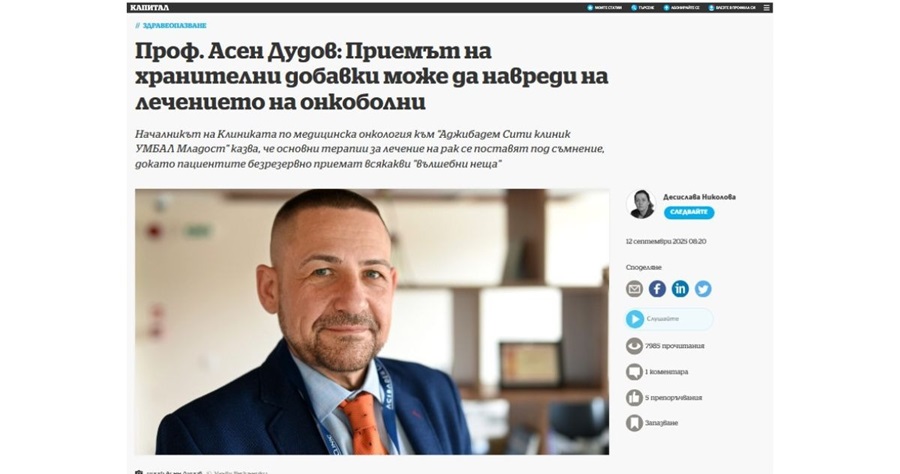
Task: Open Моите статии in top bar
Action: tap(604, 7)
